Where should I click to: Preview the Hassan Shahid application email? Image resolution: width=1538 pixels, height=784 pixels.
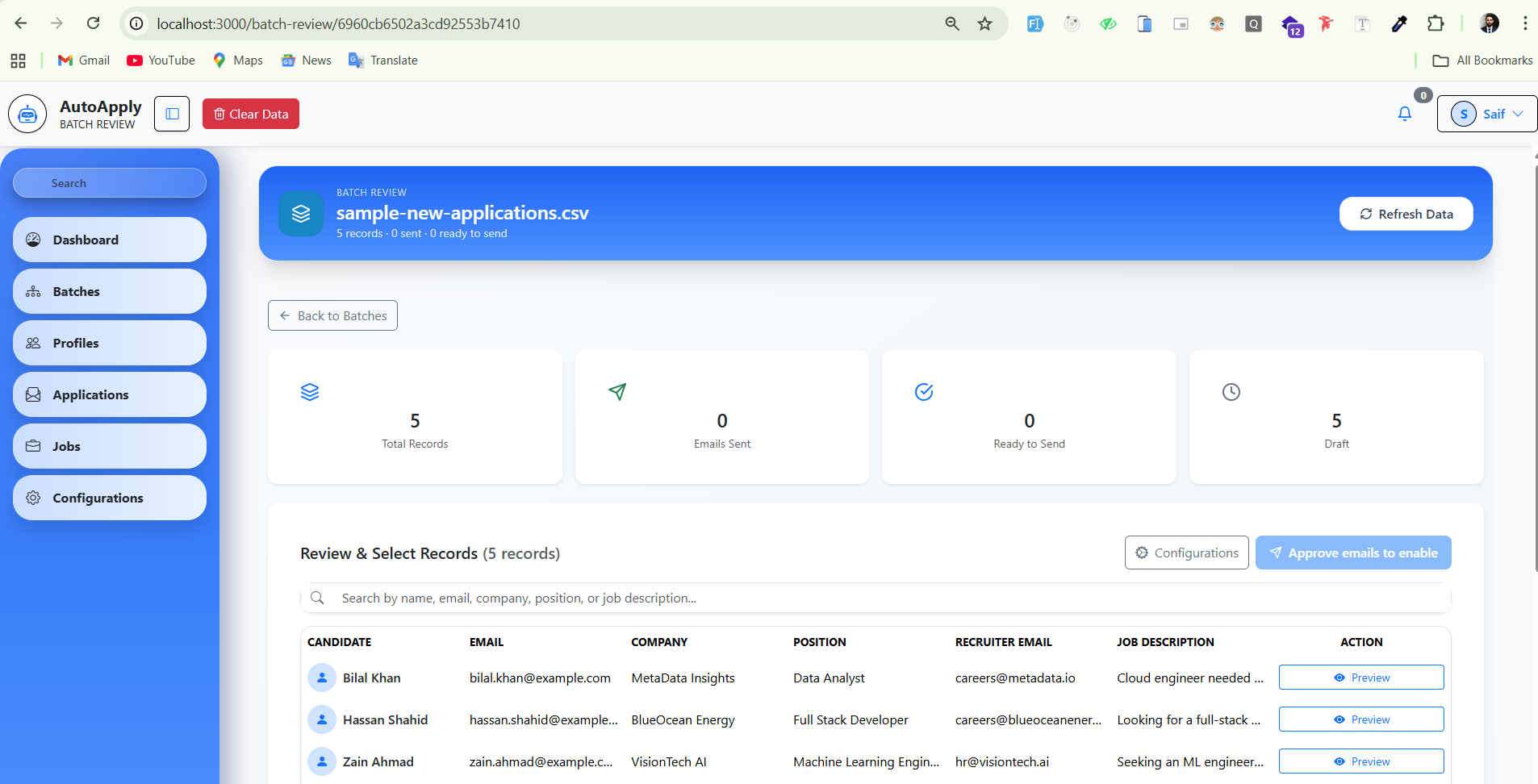[x=1360, y=719]
